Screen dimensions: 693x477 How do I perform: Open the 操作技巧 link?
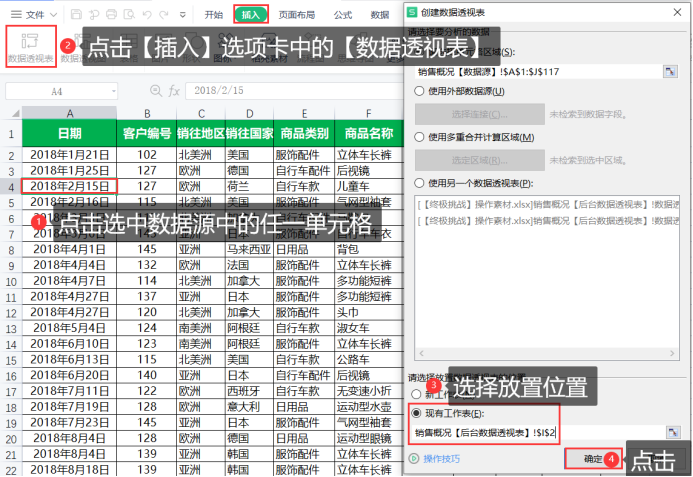tap(442, 459)
